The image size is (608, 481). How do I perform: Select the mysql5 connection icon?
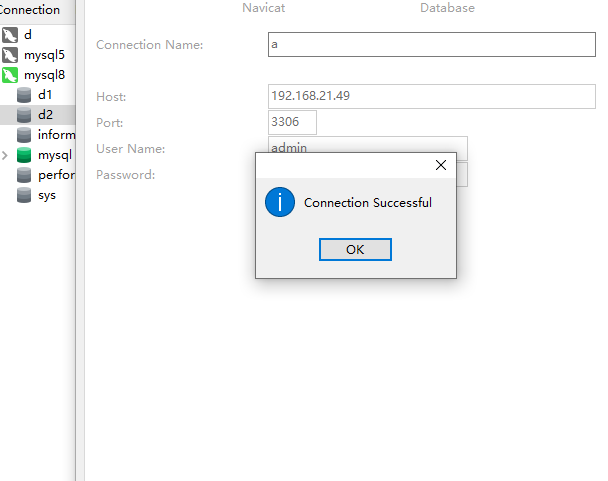point(10,55)
